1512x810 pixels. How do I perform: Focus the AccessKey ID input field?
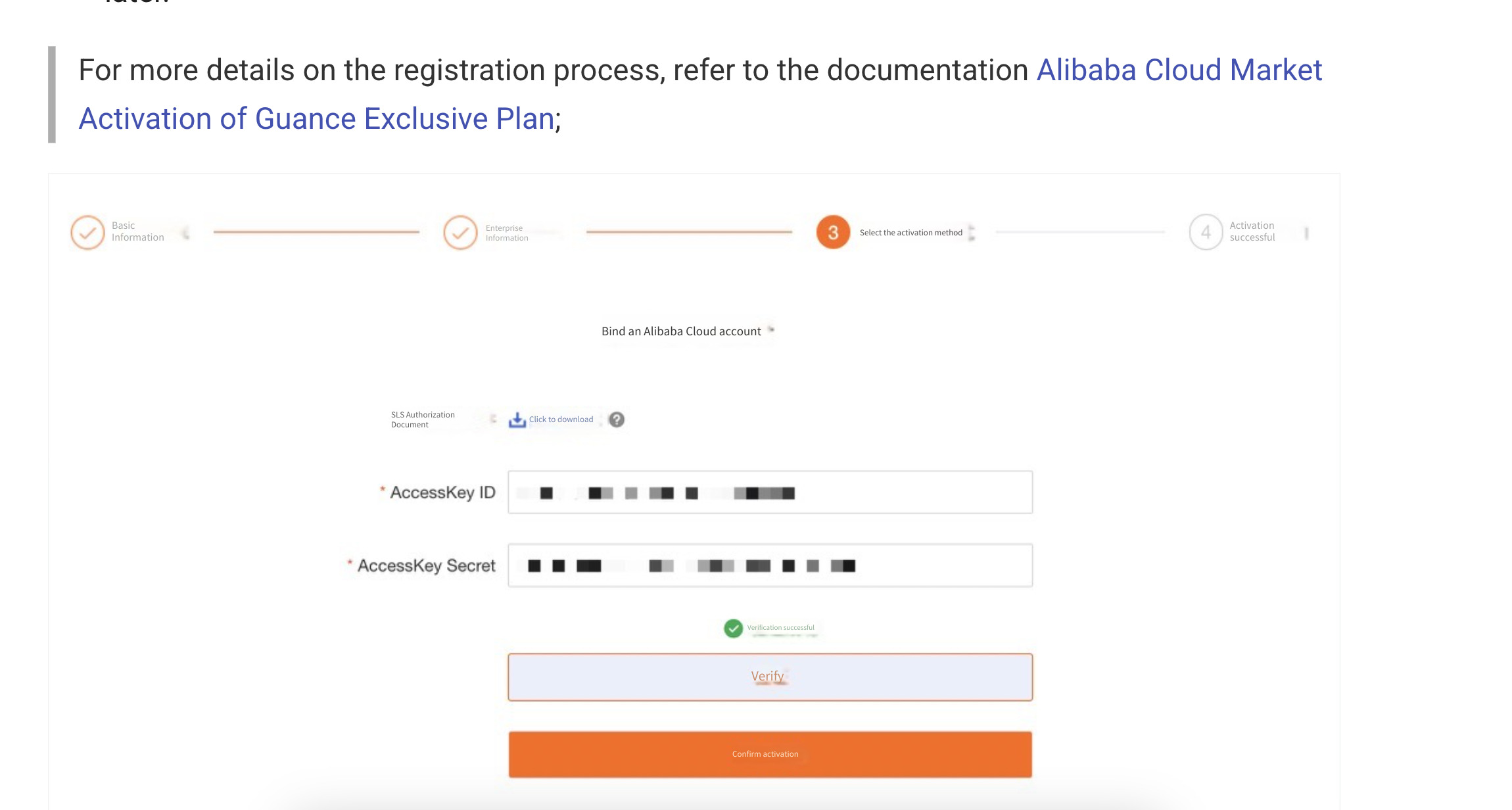click(x=770, y=492)
